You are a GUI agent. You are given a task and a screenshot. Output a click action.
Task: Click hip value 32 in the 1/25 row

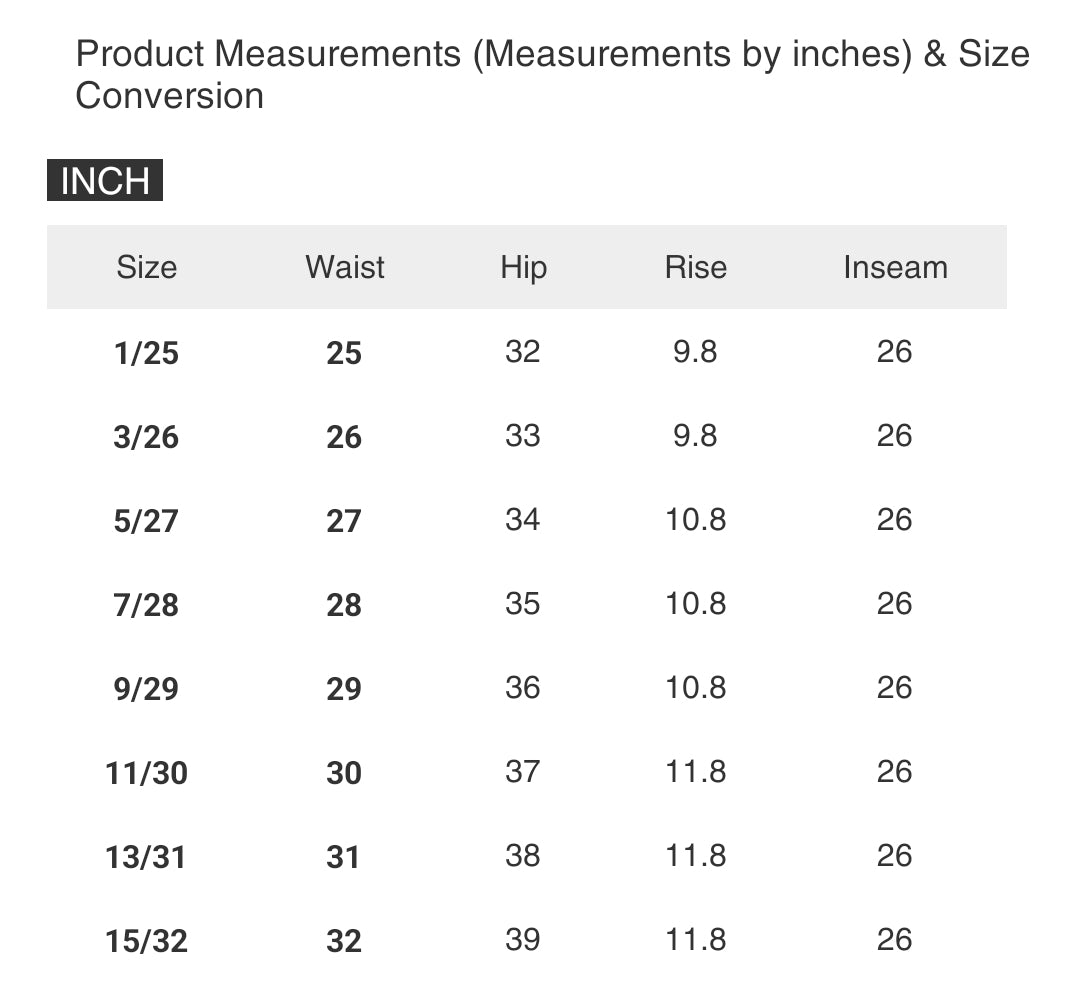(522, 351)
